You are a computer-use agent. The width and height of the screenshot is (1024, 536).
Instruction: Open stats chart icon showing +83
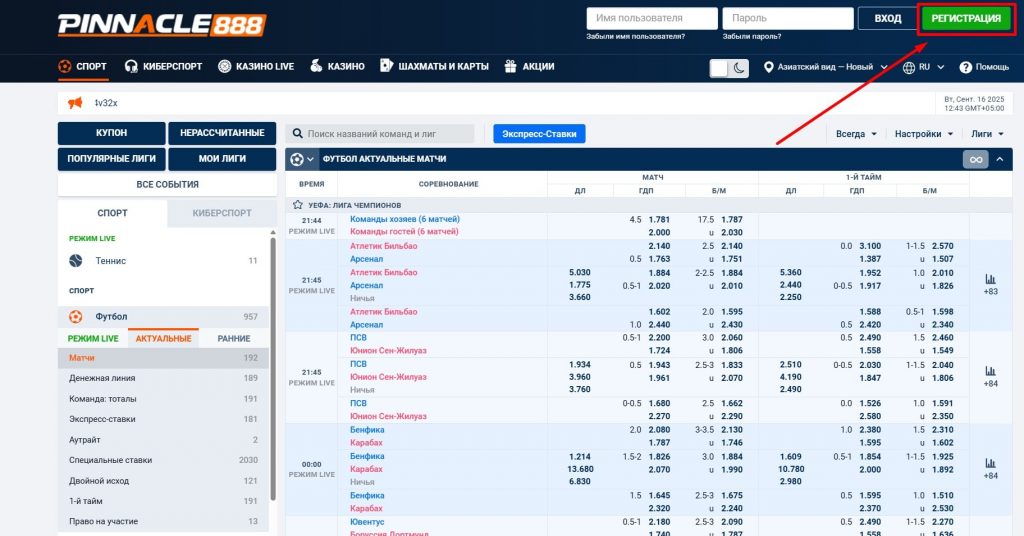point(990,280)
